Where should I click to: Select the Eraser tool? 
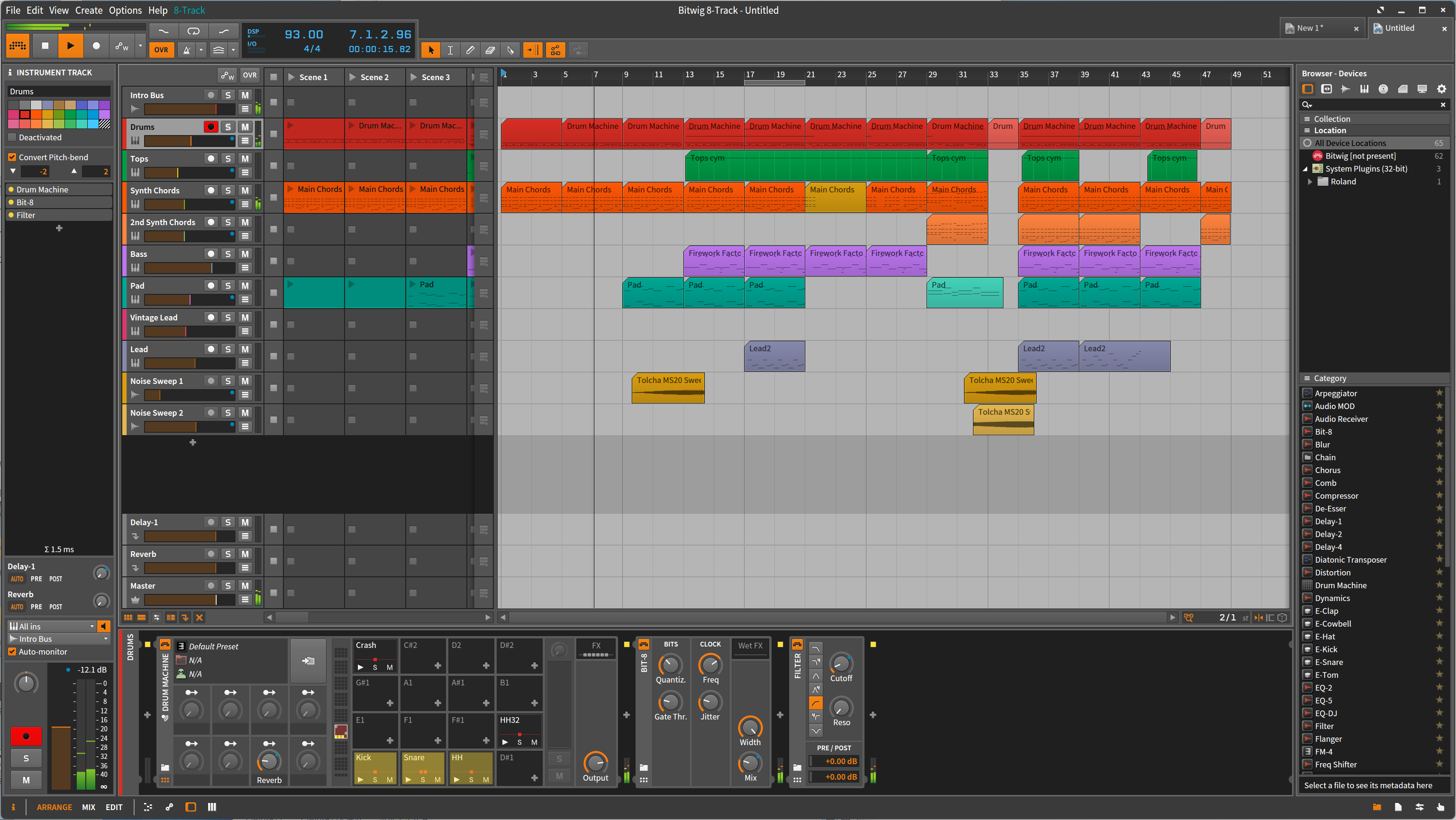pyautogui.click(x=490, y=50)
